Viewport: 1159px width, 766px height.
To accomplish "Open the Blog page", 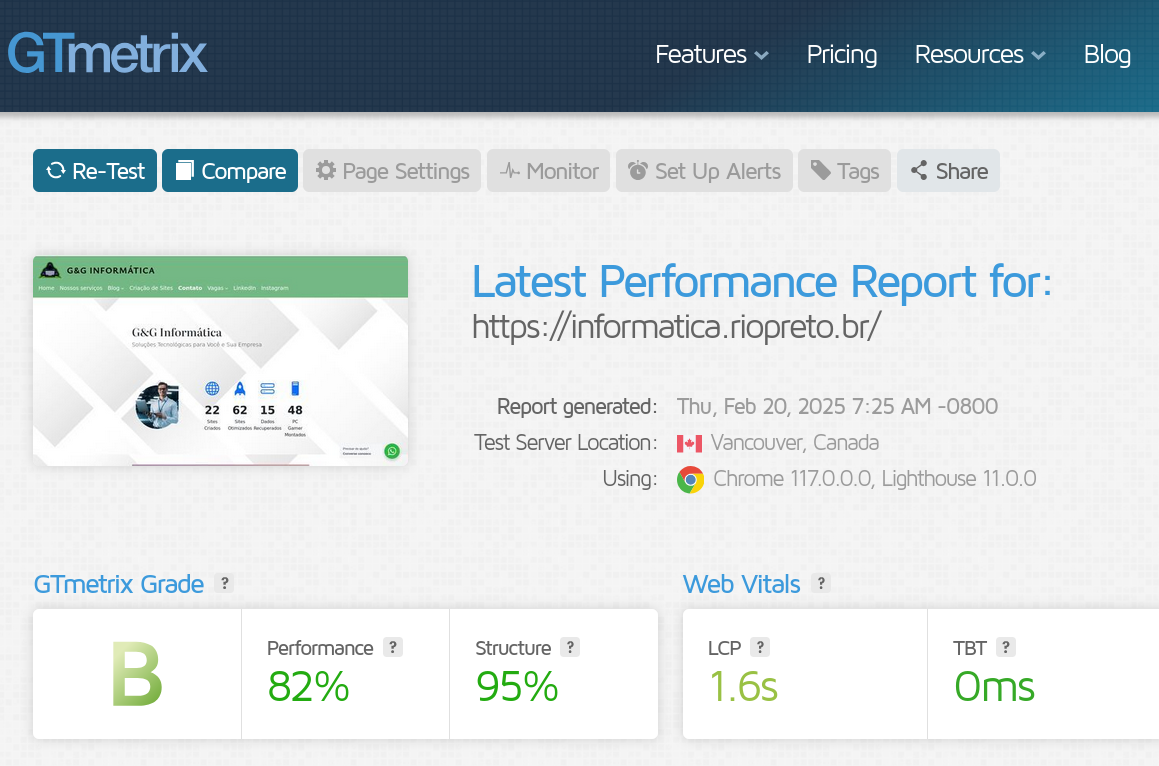I will (1107, 55).
